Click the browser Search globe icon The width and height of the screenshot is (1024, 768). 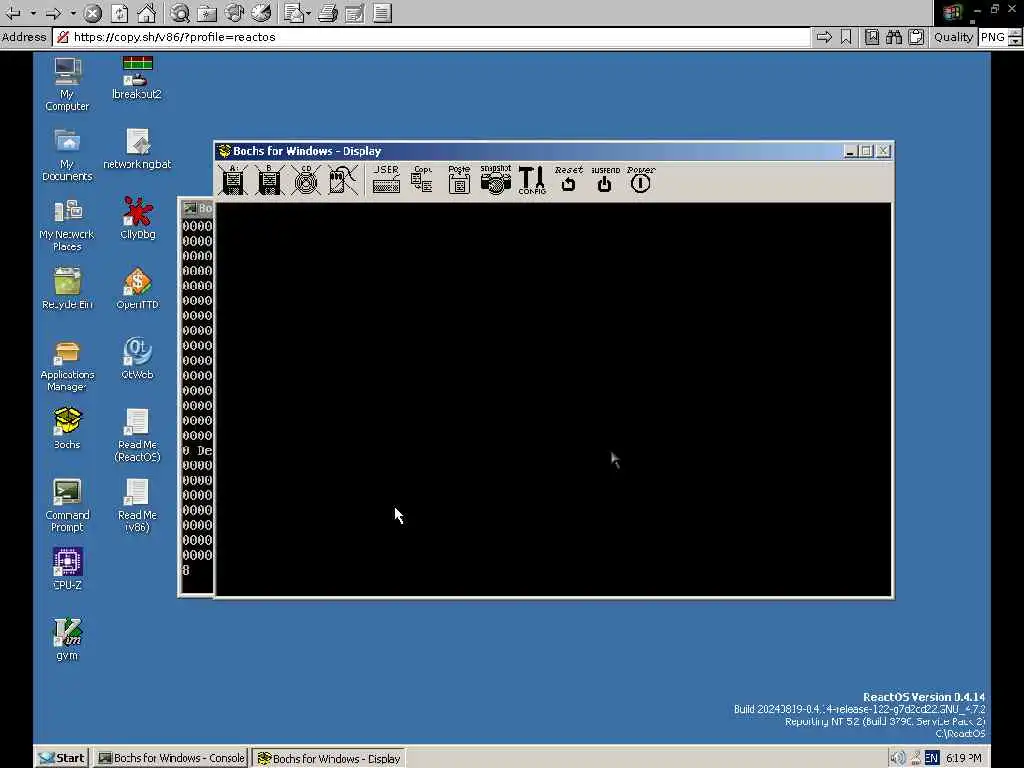pyautogui.click(x=180, y=13)
